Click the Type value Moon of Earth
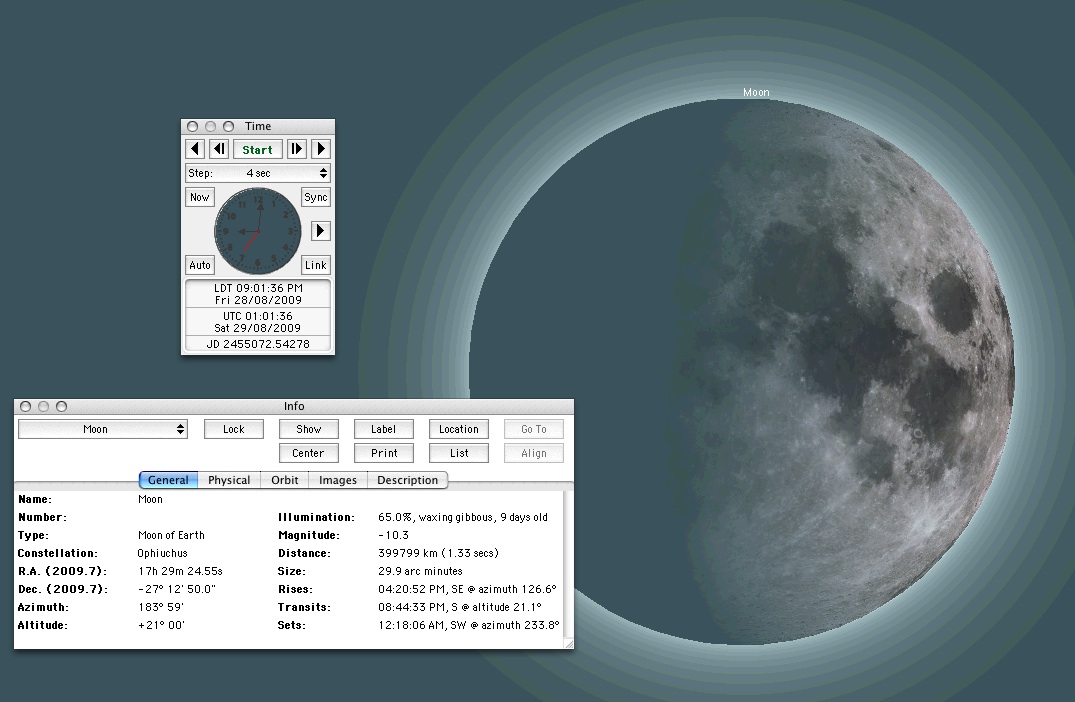 (x=171, y=535)
